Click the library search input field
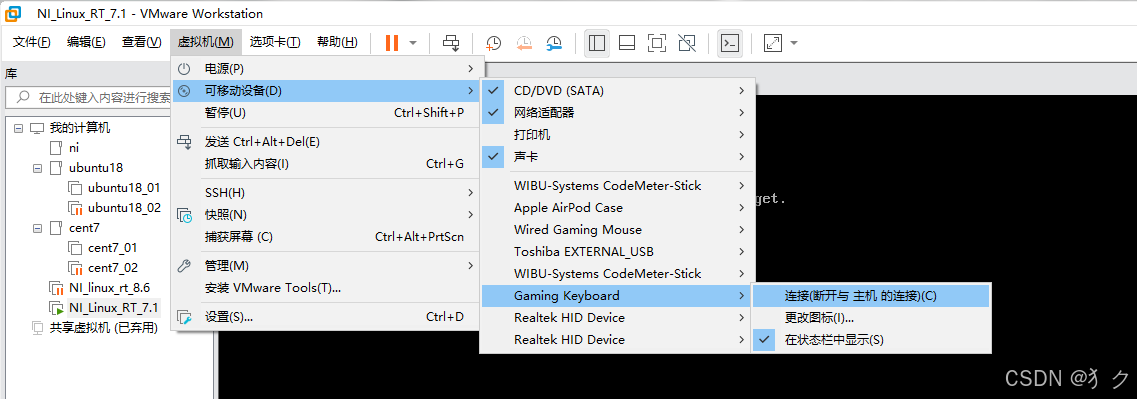The image size is (1137, 399). point(89,97)
